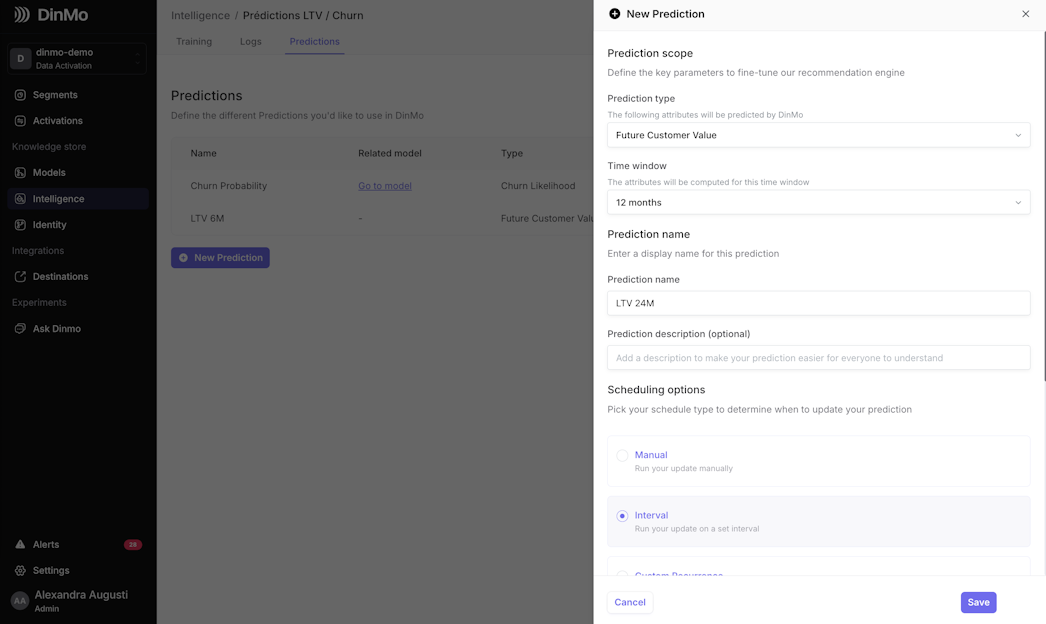The image size is (1046, 624).
Task: Click the Ask Dinmo chat icon
Action: (21, 329)
